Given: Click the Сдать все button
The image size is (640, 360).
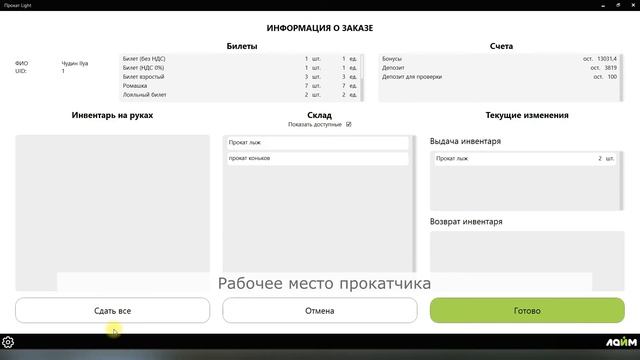Looking at the screenshot, I should tap(113, 311).
